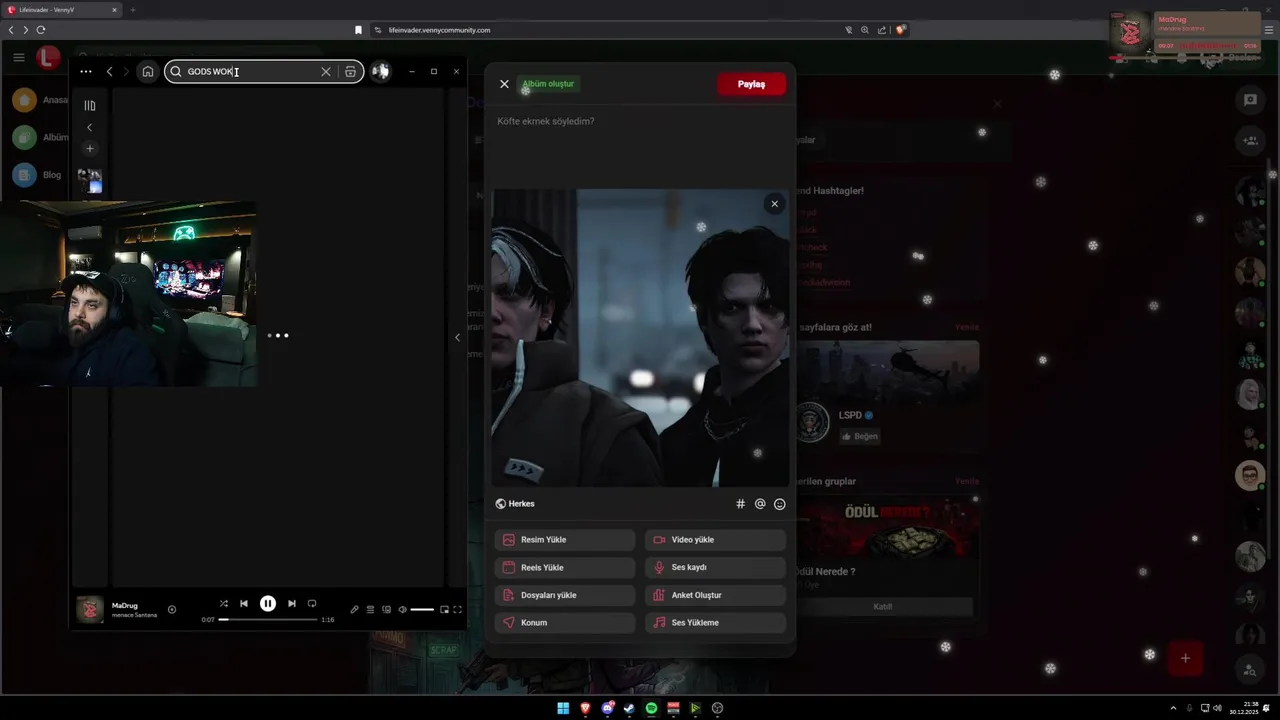Go back in Spotify navigation
Image resolution: width=1280 pixels, height=720 pixels.
(x=109, y=71)
